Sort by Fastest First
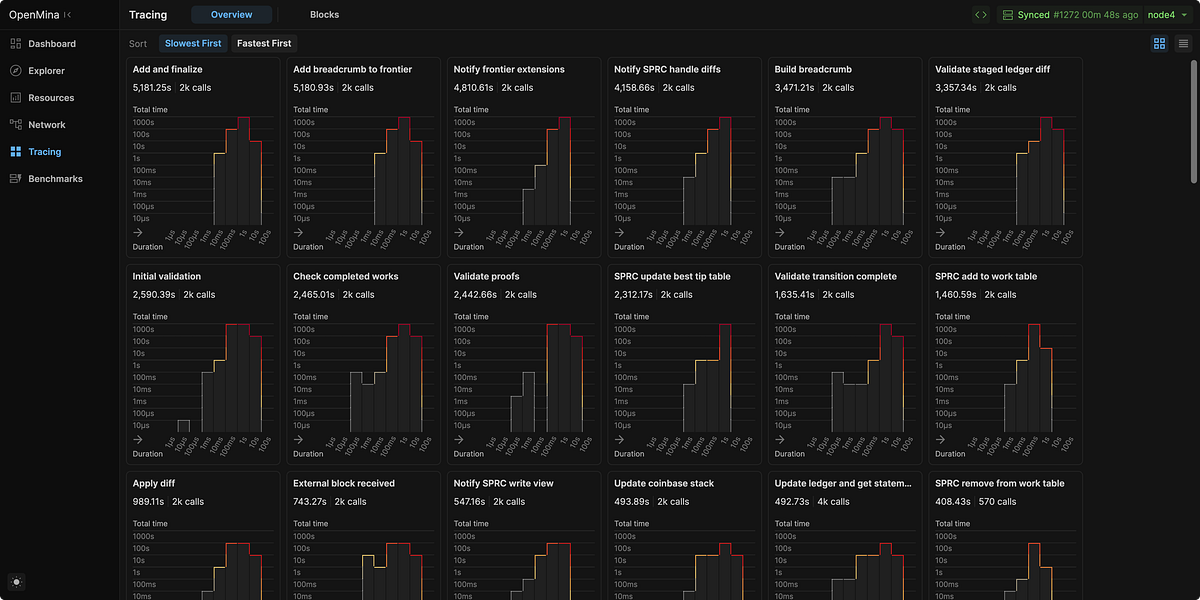This screenshot has width=1200, height=600. (263, 43)
